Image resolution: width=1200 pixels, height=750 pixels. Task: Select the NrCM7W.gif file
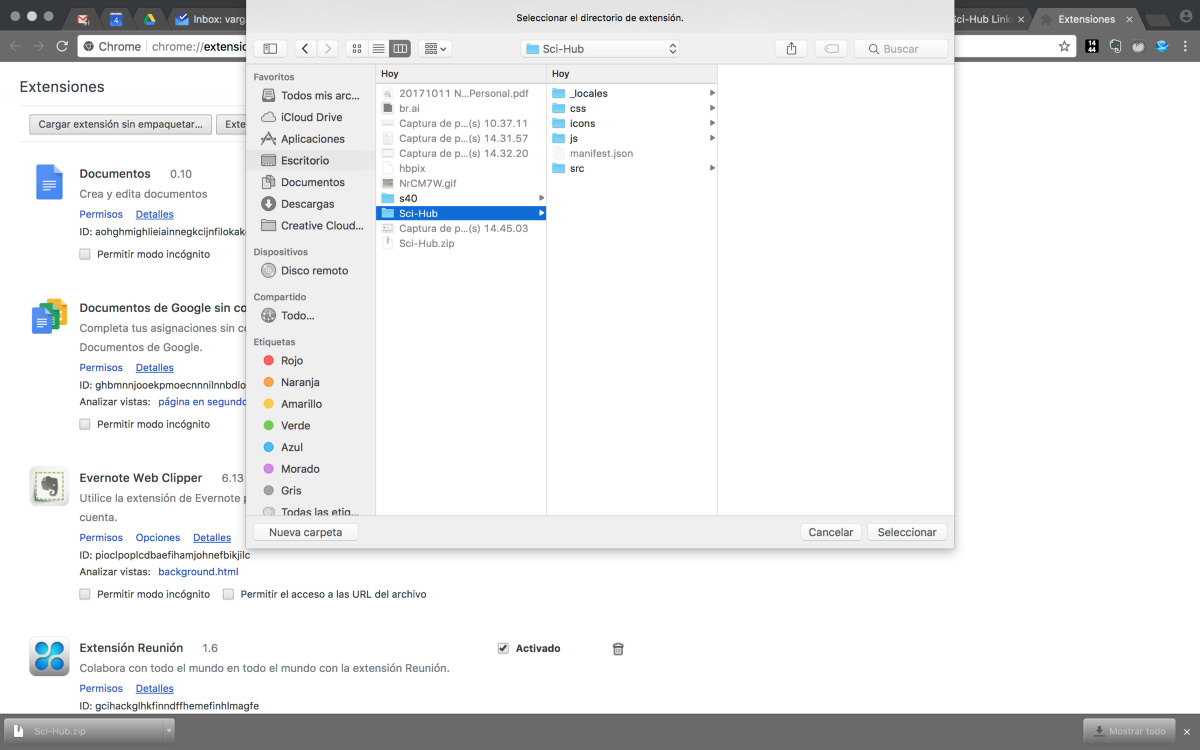click(x=461, y=183)
